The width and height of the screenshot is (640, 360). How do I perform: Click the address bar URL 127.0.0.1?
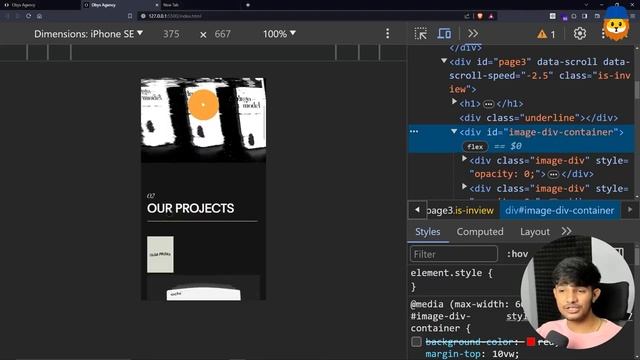[x=175, y=16]
